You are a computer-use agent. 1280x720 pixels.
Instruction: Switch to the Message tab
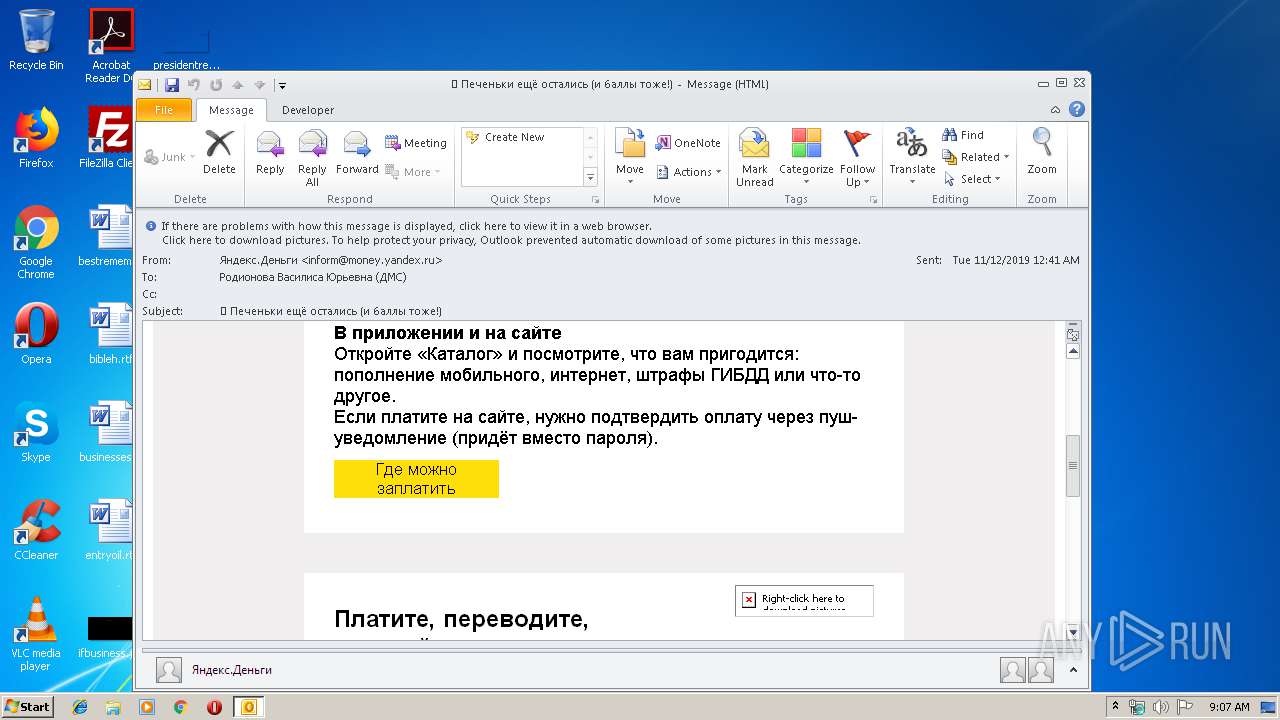[231, 110]
